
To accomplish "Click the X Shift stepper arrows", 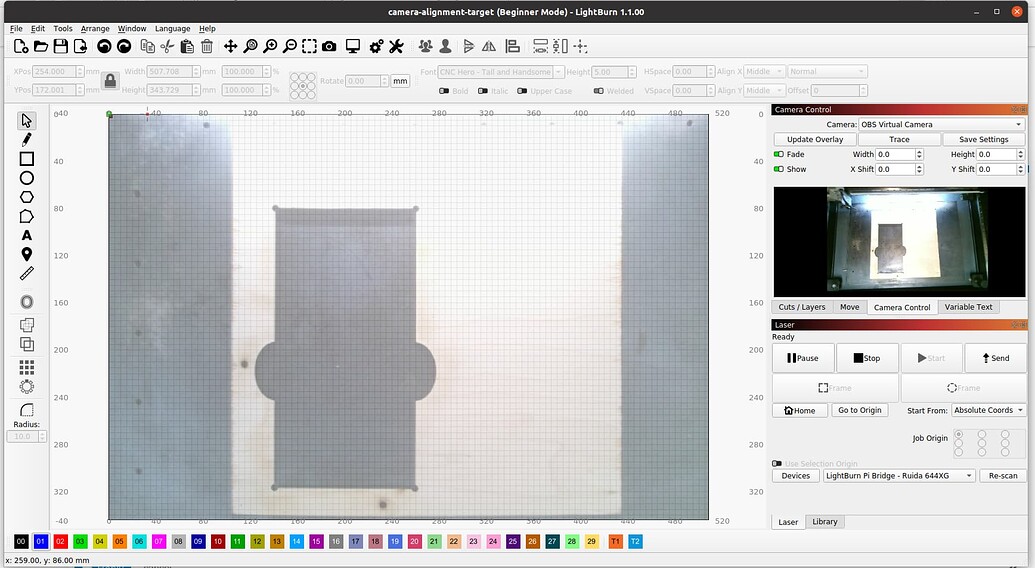I will click(x=919, y=169).
